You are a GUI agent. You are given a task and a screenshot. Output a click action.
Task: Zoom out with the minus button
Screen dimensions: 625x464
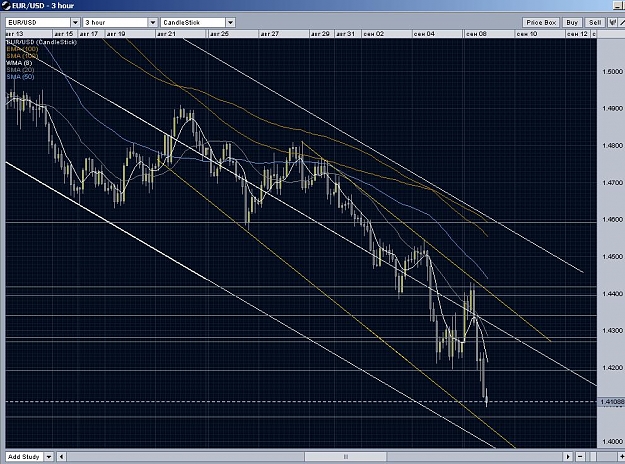[580, 457]
